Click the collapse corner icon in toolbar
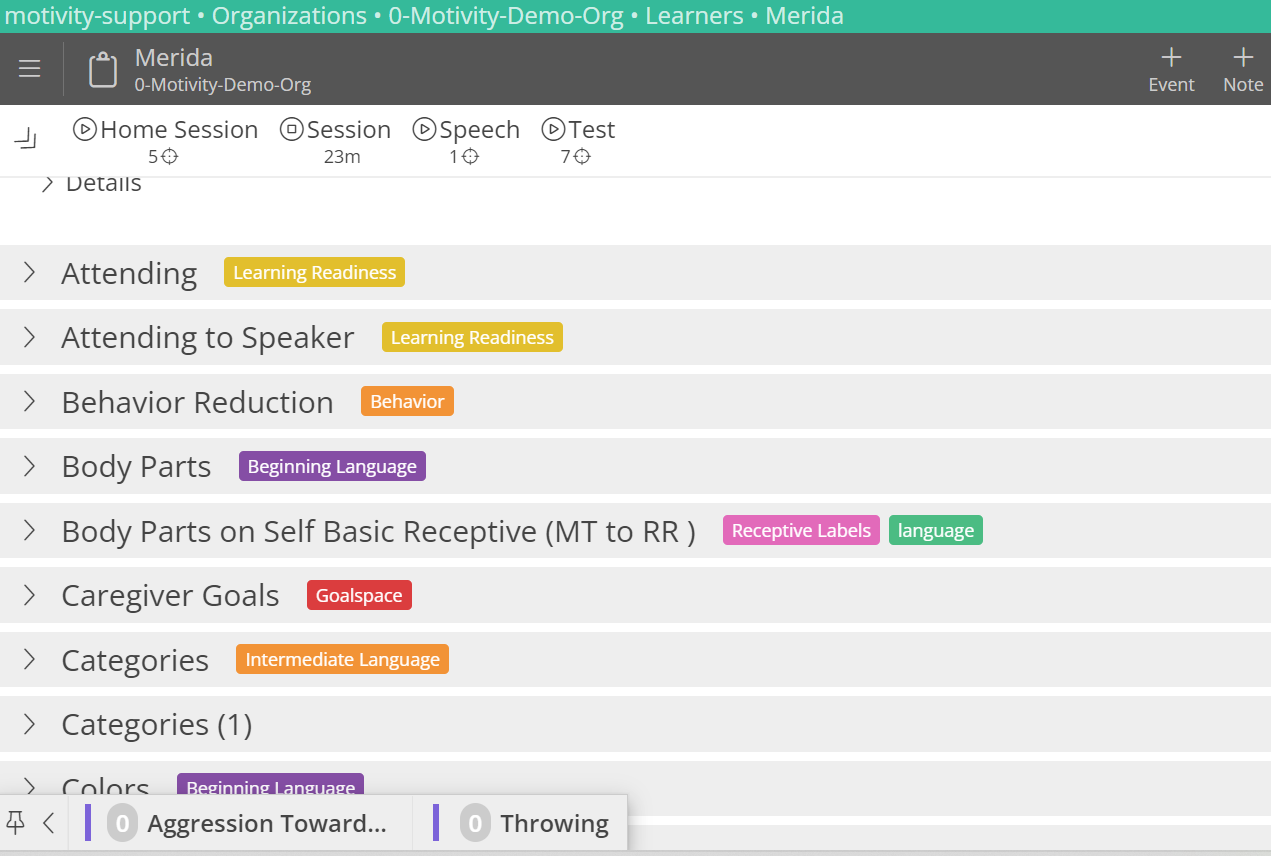This screenshot has width=1271, height=856. [x=26, y=138]
